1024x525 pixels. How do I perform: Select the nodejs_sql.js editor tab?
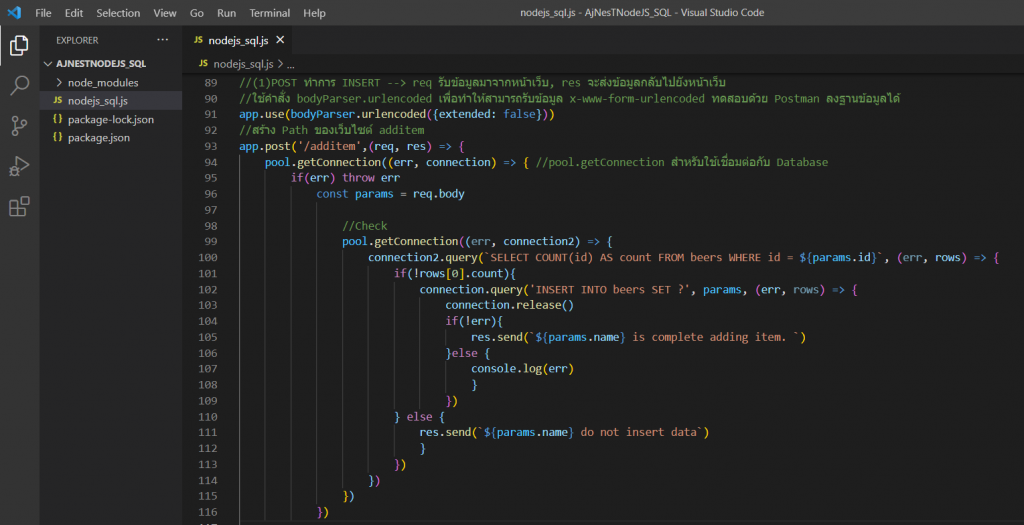(x=238, y=40)
